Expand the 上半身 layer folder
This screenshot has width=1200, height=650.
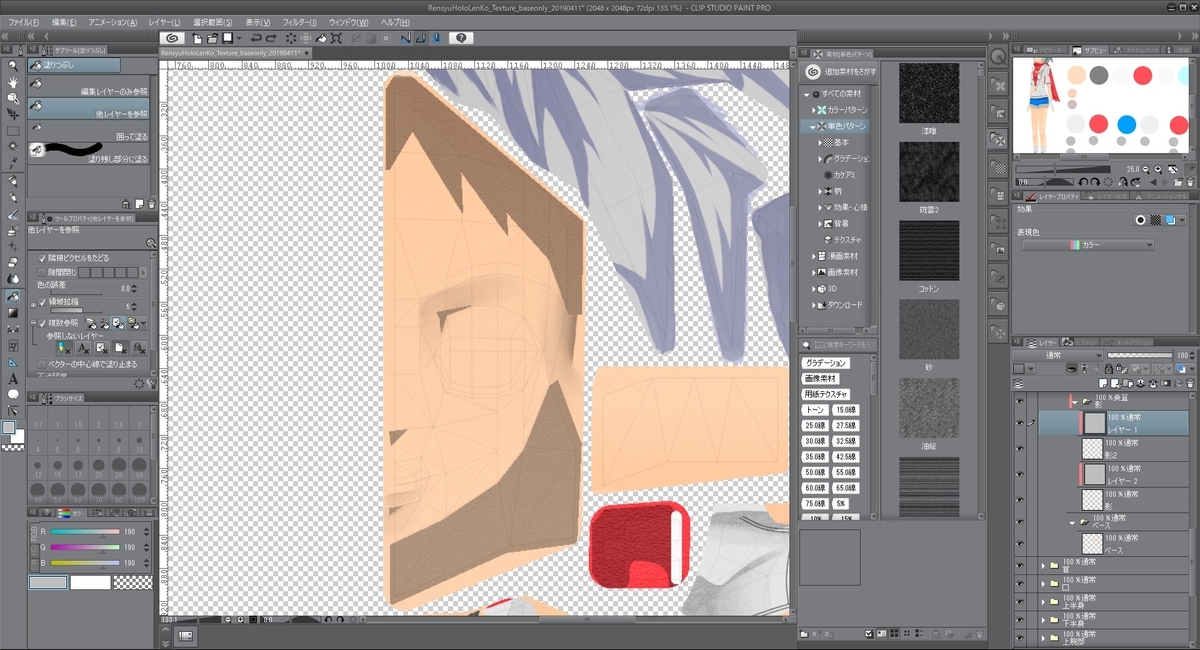1042,602
